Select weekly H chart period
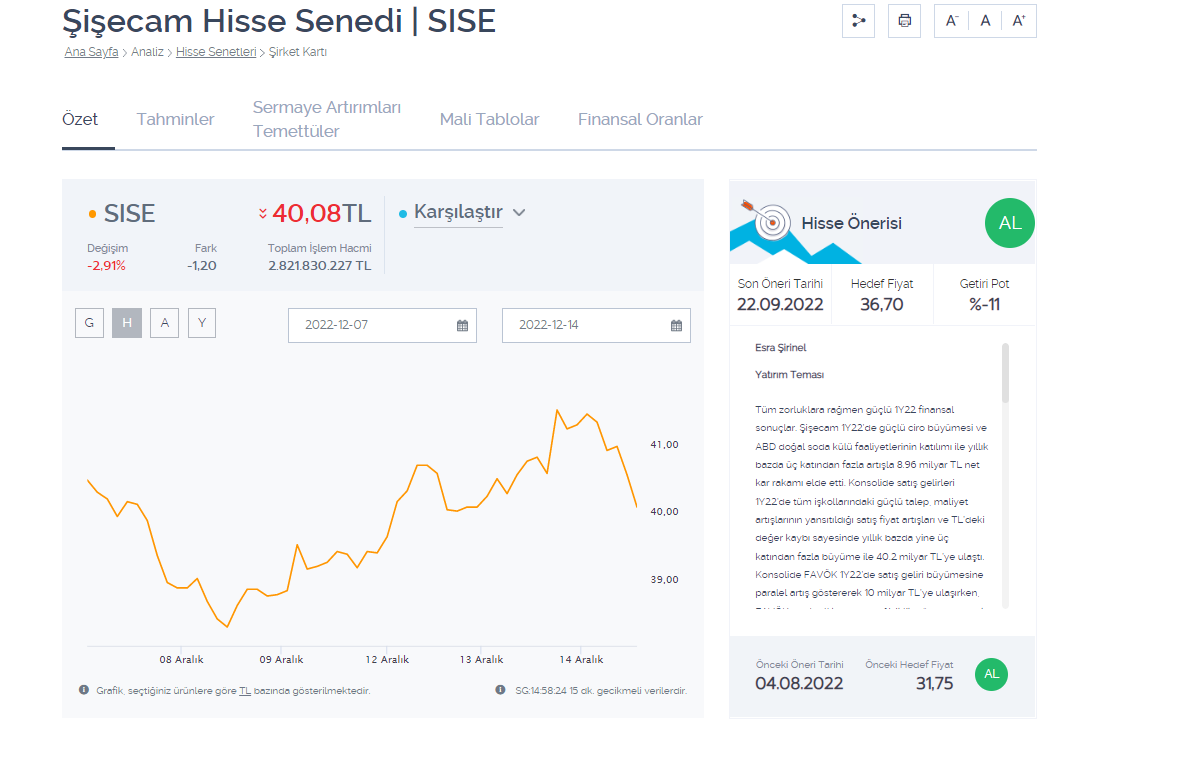Viewport: 1188px width, 760px height. (127, 323)
